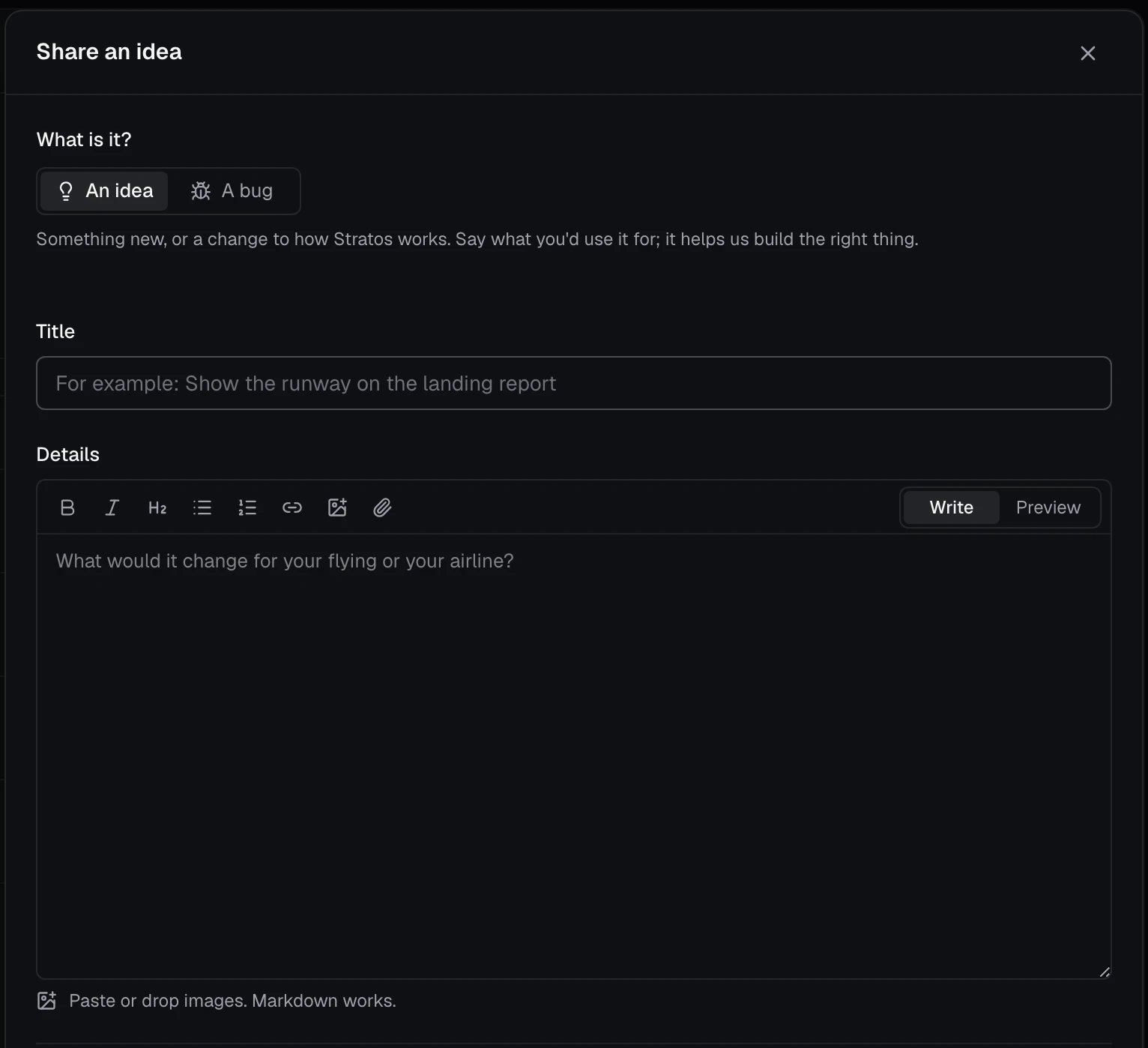The width and height of the screenshot is (1148, 1048).
Task: Click the image icon beside 'Paste or drop images'
Action: (46, 1001)
